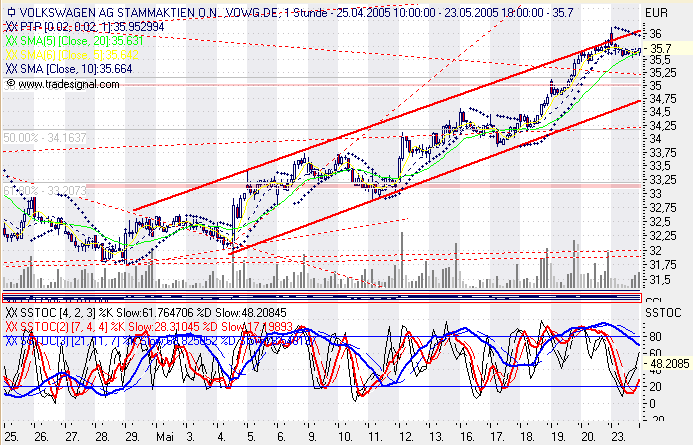Click the red XX marker beside SSTOC(2)

[11, 327]
